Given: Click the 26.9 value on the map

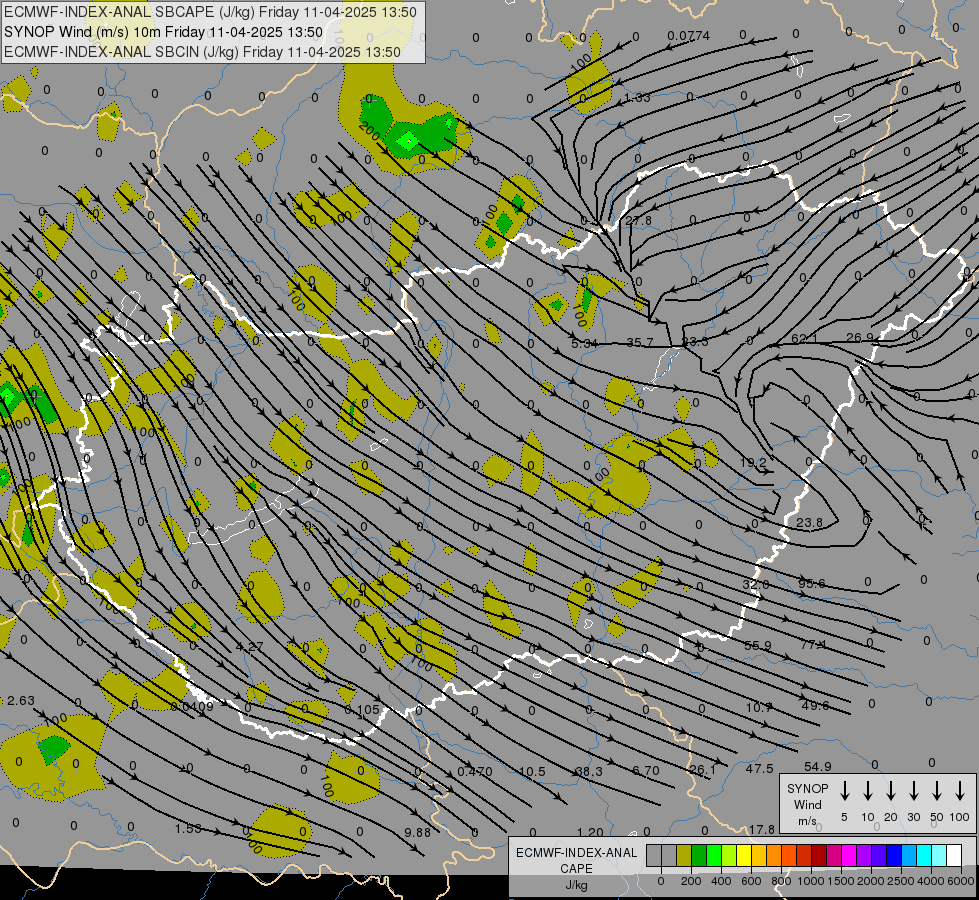Looking at the screenshot, I should (859, 337).
